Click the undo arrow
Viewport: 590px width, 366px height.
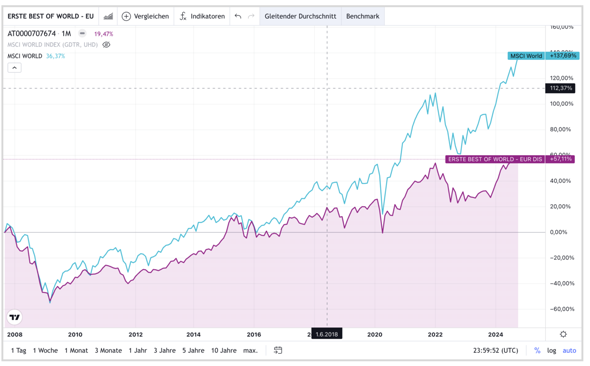238,16
